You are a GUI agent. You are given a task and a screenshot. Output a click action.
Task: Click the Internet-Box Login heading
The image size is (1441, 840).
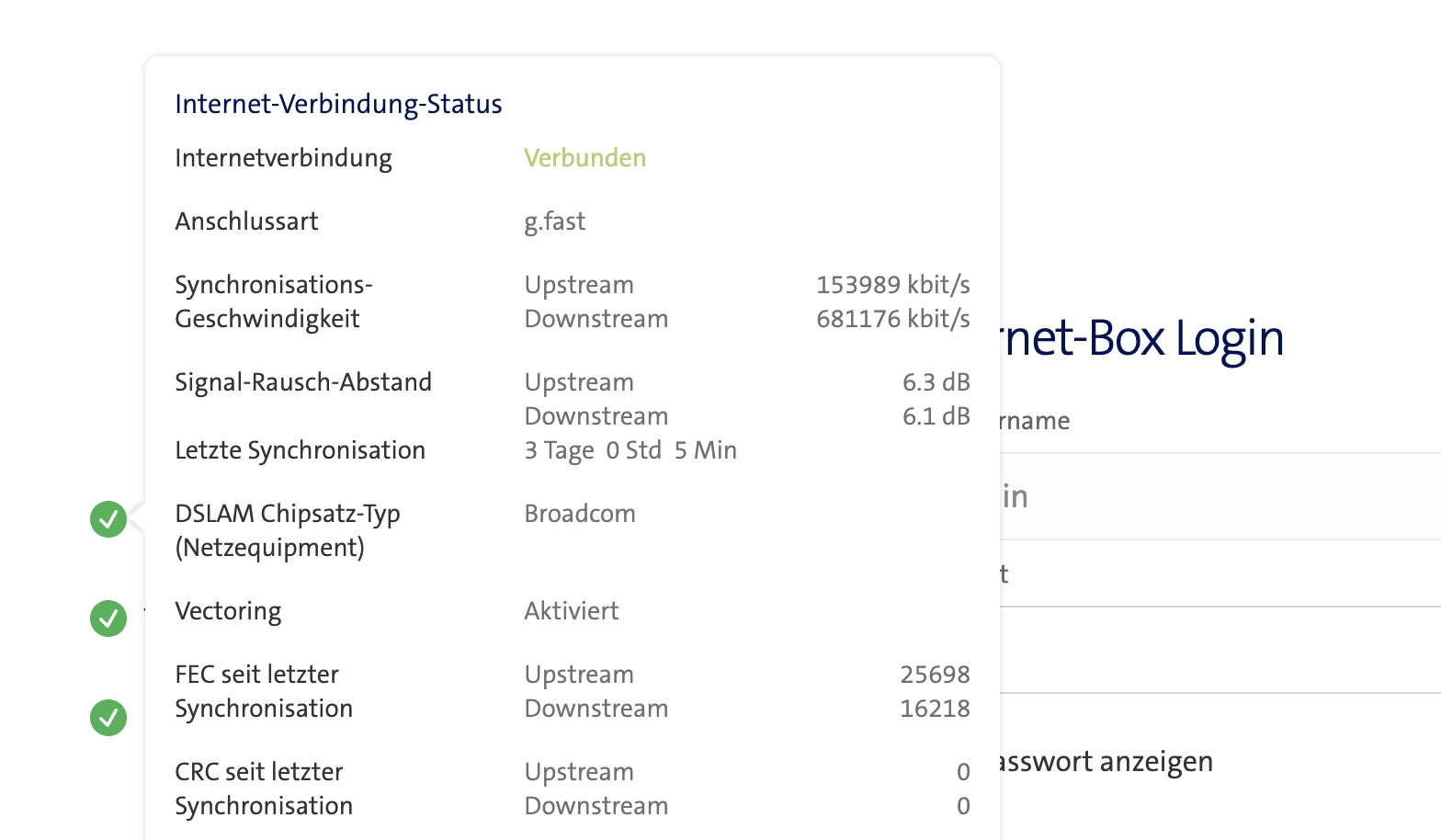click(x=1140, y=338)
